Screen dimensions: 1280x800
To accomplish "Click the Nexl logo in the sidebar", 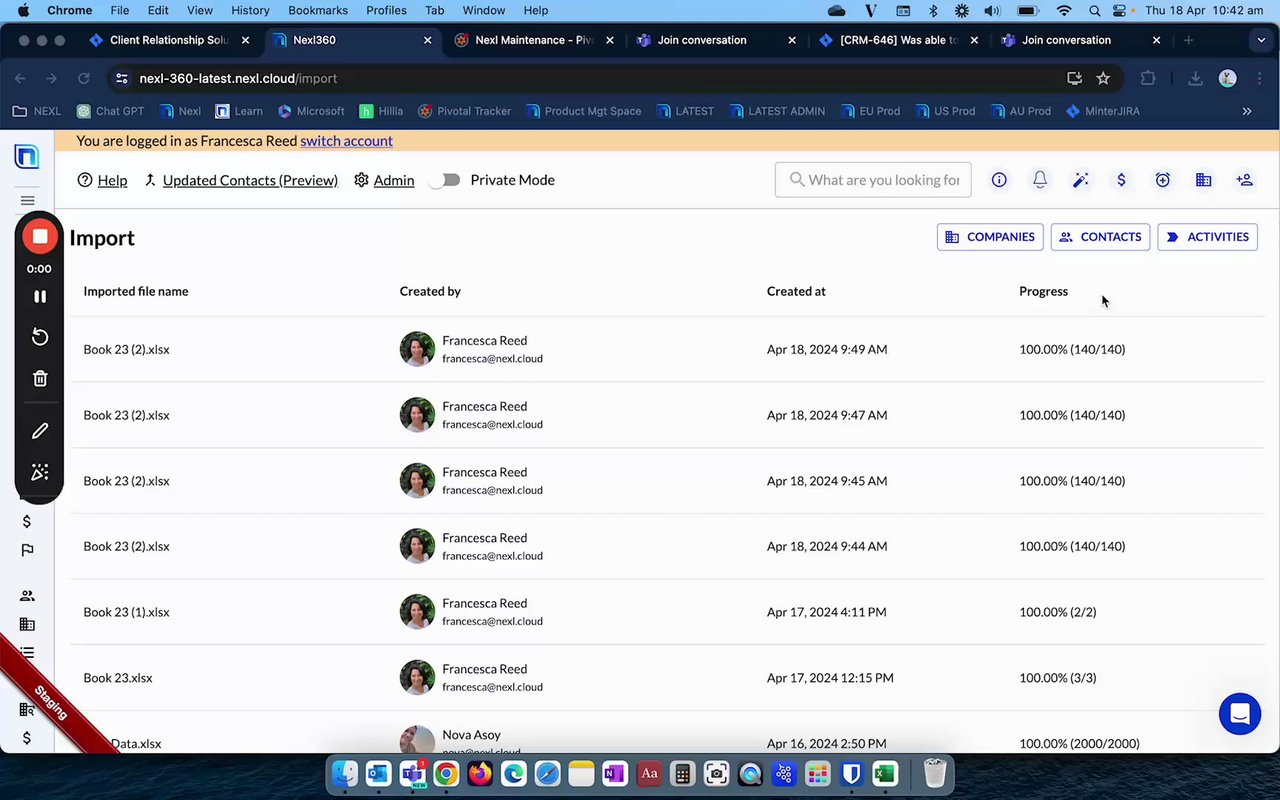I will 27,156.
